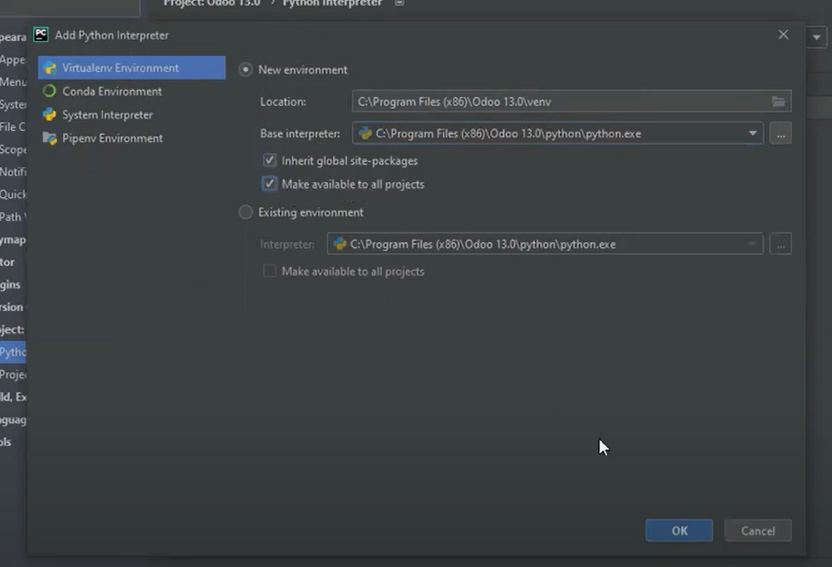Click the Plugins entry in the Settings sidebar
Image resolution: width=832 pixels, height=567 pixels.
(x=11, y=284)
